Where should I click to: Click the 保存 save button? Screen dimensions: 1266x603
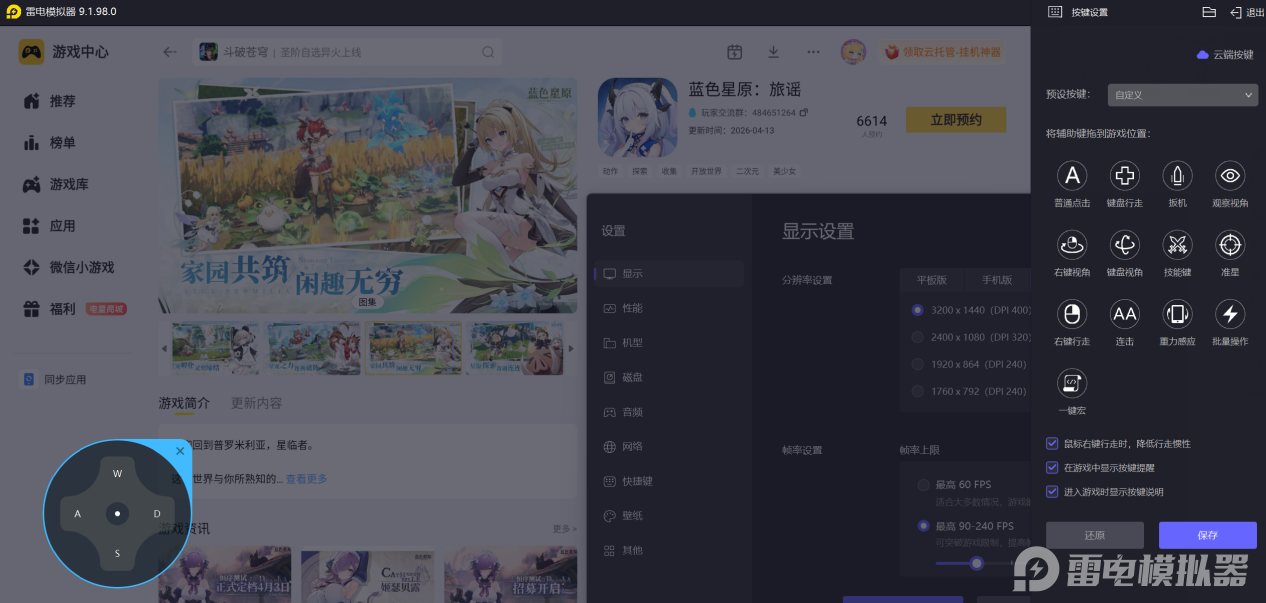click(1207, 535)
